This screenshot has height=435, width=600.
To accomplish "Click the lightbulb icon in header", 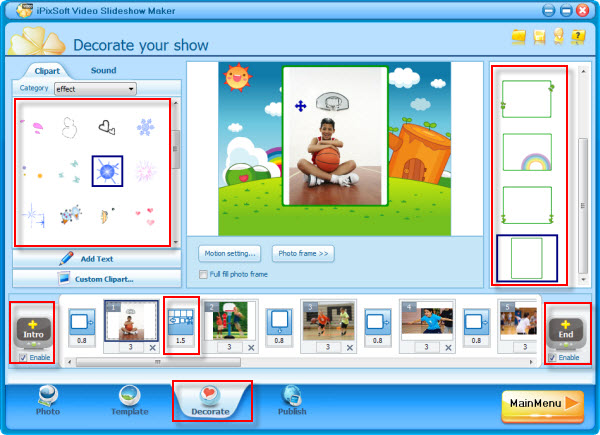I will coord(559,36).
